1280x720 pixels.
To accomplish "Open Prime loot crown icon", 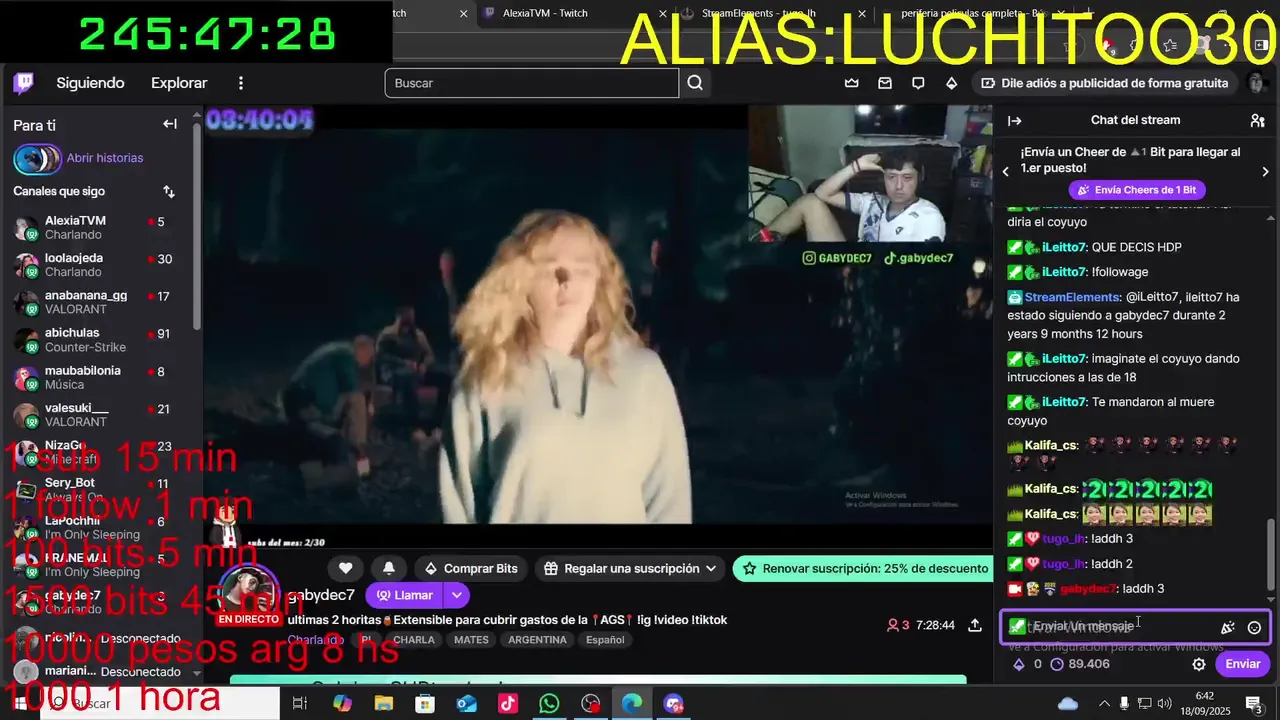I will [x=852, y=83].
